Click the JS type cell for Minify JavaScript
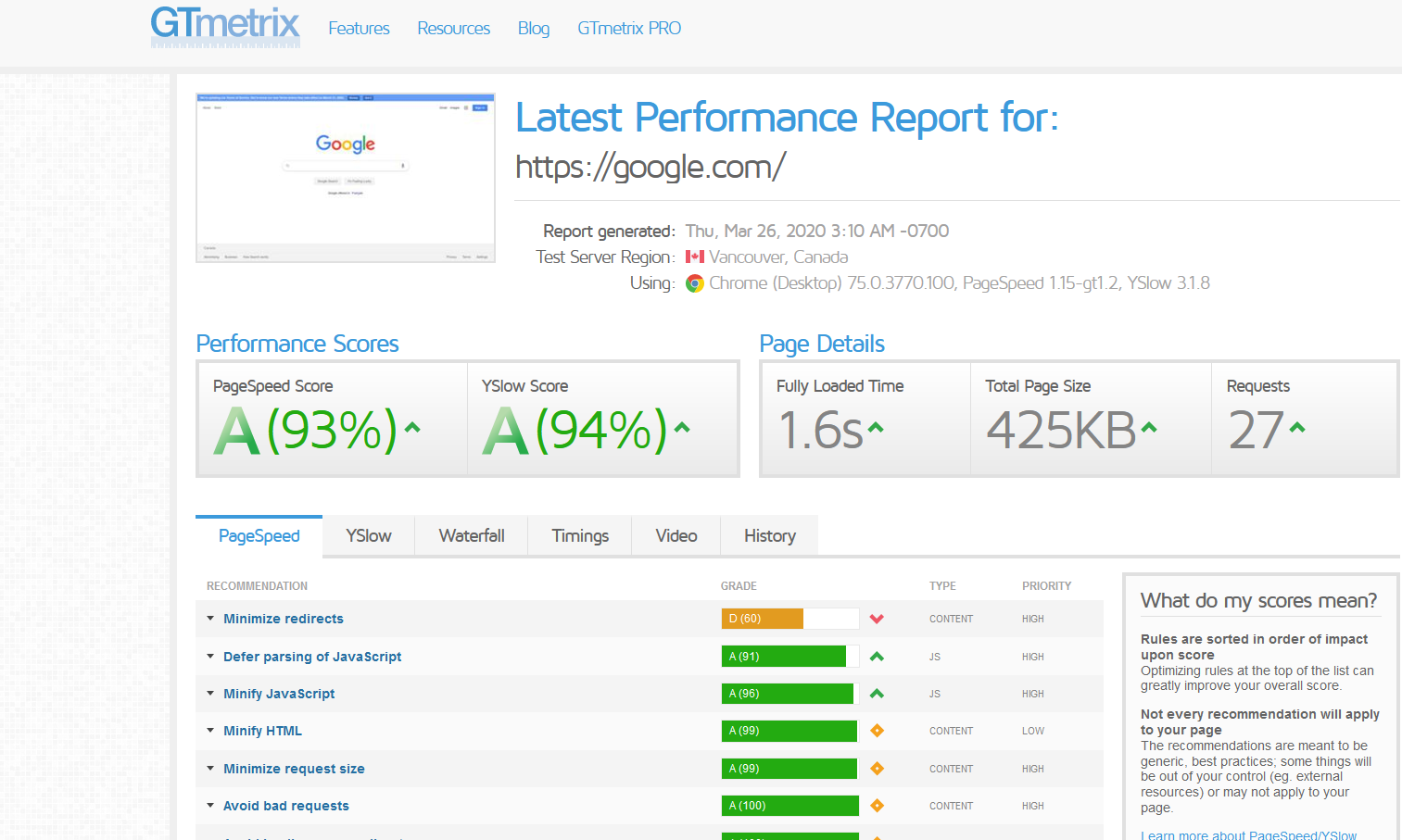 tap(935, 694)
